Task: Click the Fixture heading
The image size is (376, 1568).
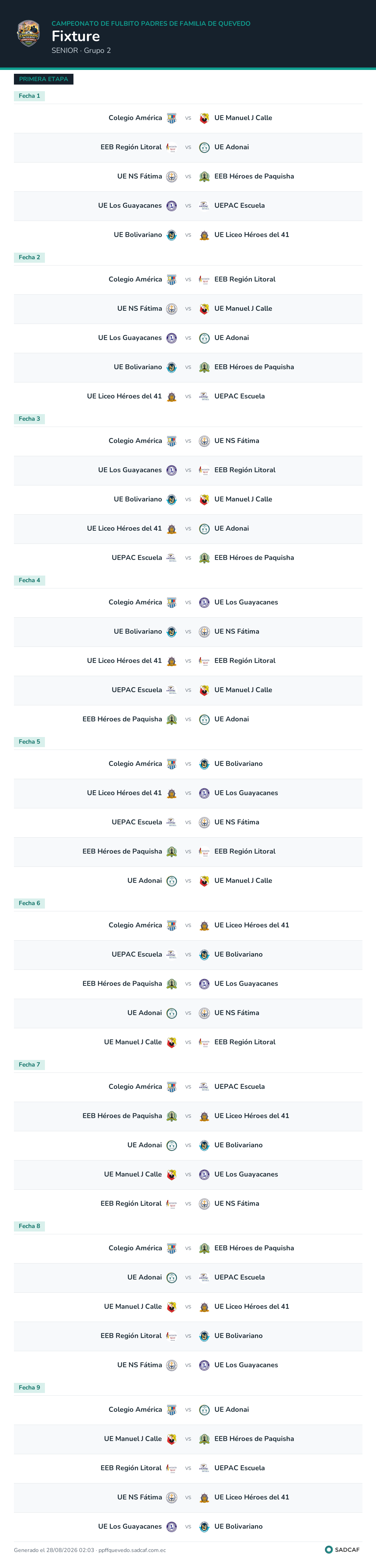Action: (76, 37)
